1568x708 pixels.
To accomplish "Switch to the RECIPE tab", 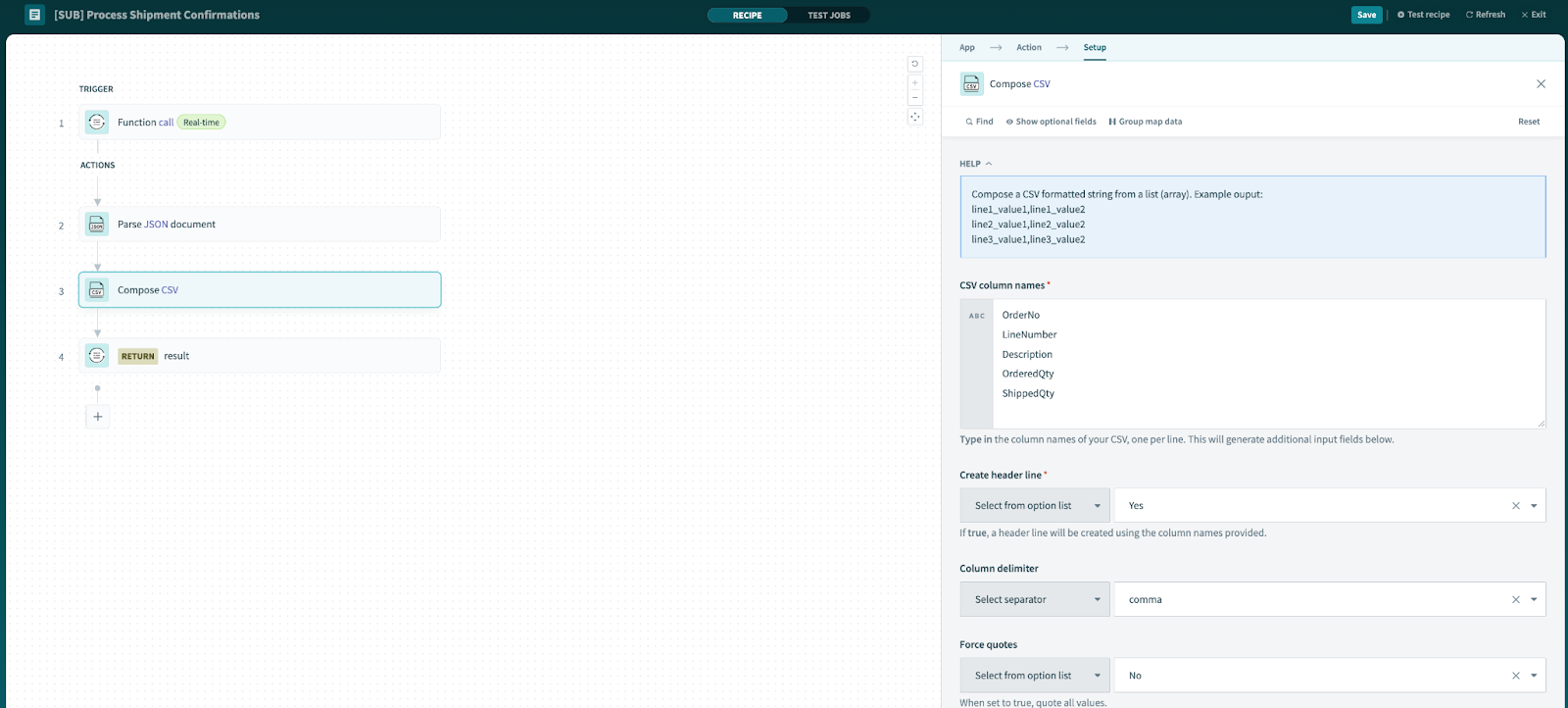I will pos(748,15).
